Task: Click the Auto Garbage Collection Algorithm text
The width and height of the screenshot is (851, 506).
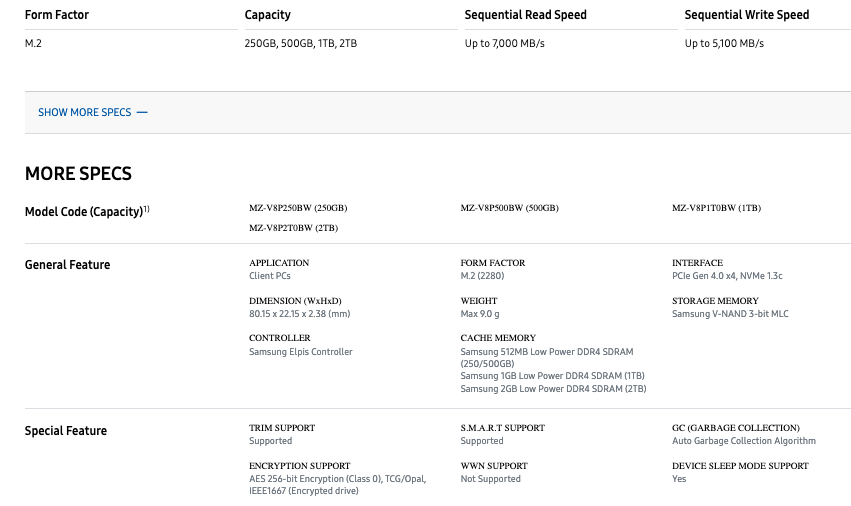Action: coord(744,441)
